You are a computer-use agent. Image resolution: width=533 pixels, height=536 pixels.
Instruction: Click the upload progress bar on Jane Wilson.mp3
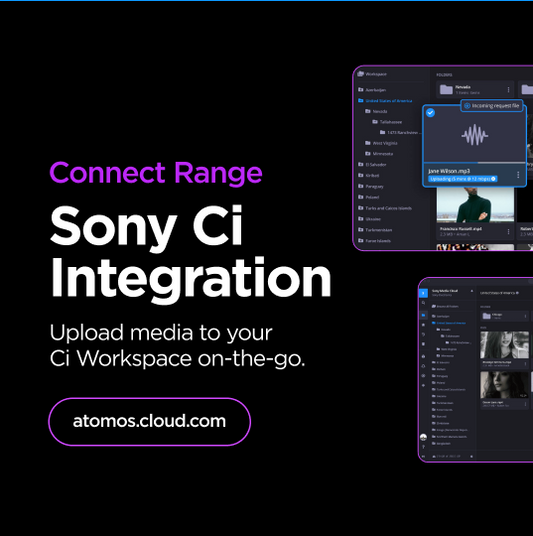click(x=475, y=163)
